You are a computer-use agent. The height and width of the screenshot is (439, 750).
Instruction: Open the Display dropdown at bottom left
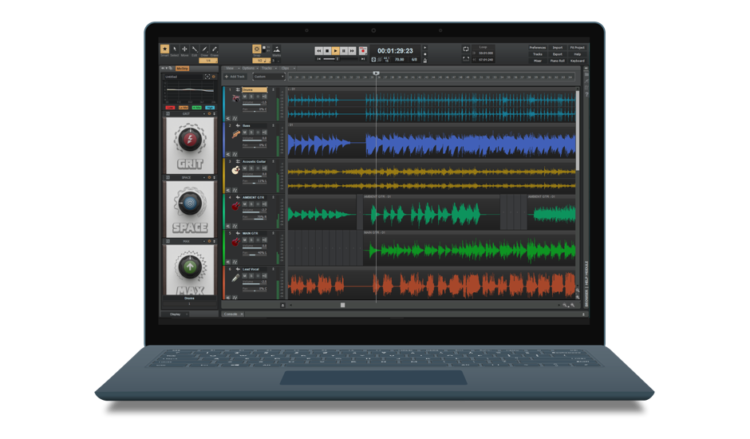(x=175, y=314)
